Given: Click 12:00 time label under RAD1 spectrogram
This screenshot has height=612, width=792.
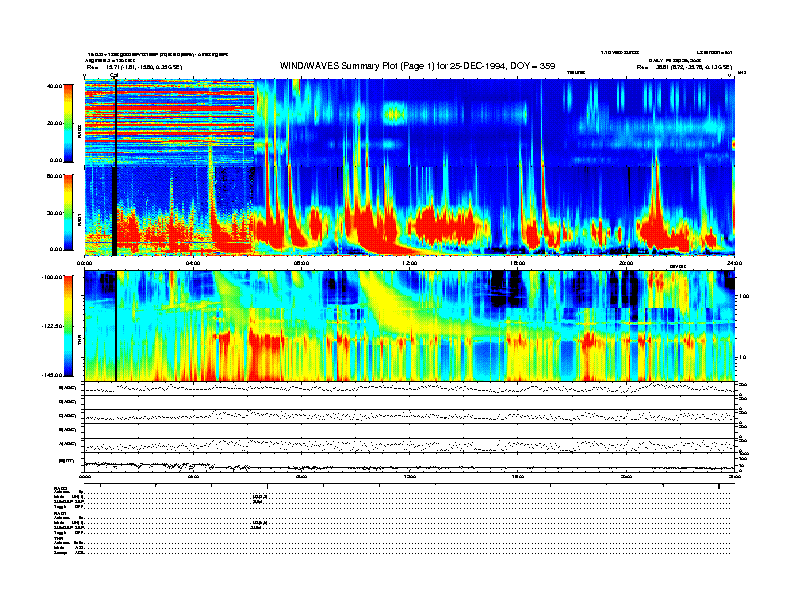Looking at the screenshot, I should pyautogui.click(x=410, y=263).
